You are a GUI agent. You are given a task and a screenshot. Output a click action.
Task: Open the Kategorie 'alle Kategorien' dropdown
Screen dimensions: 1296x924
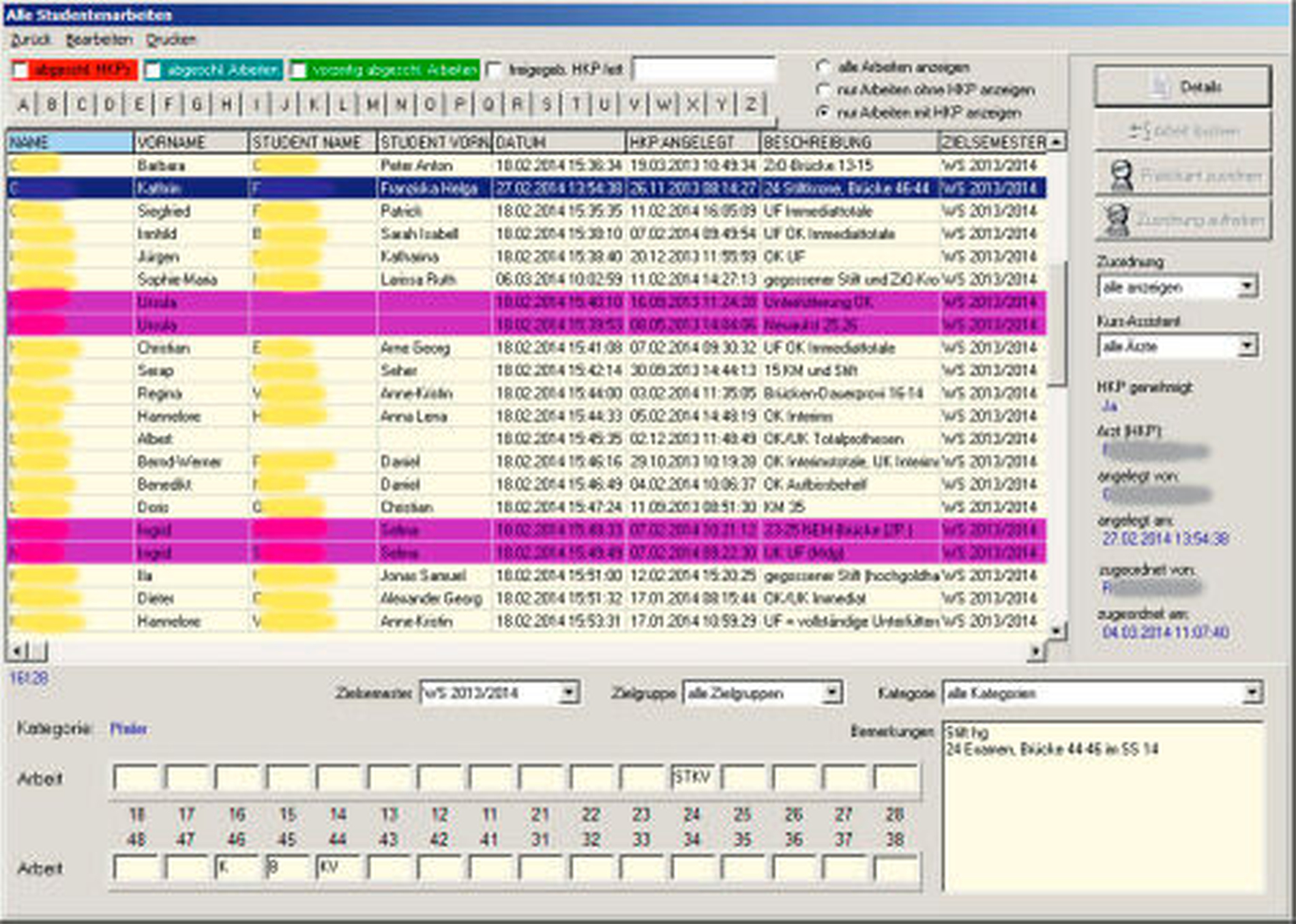pos(1252,694)
